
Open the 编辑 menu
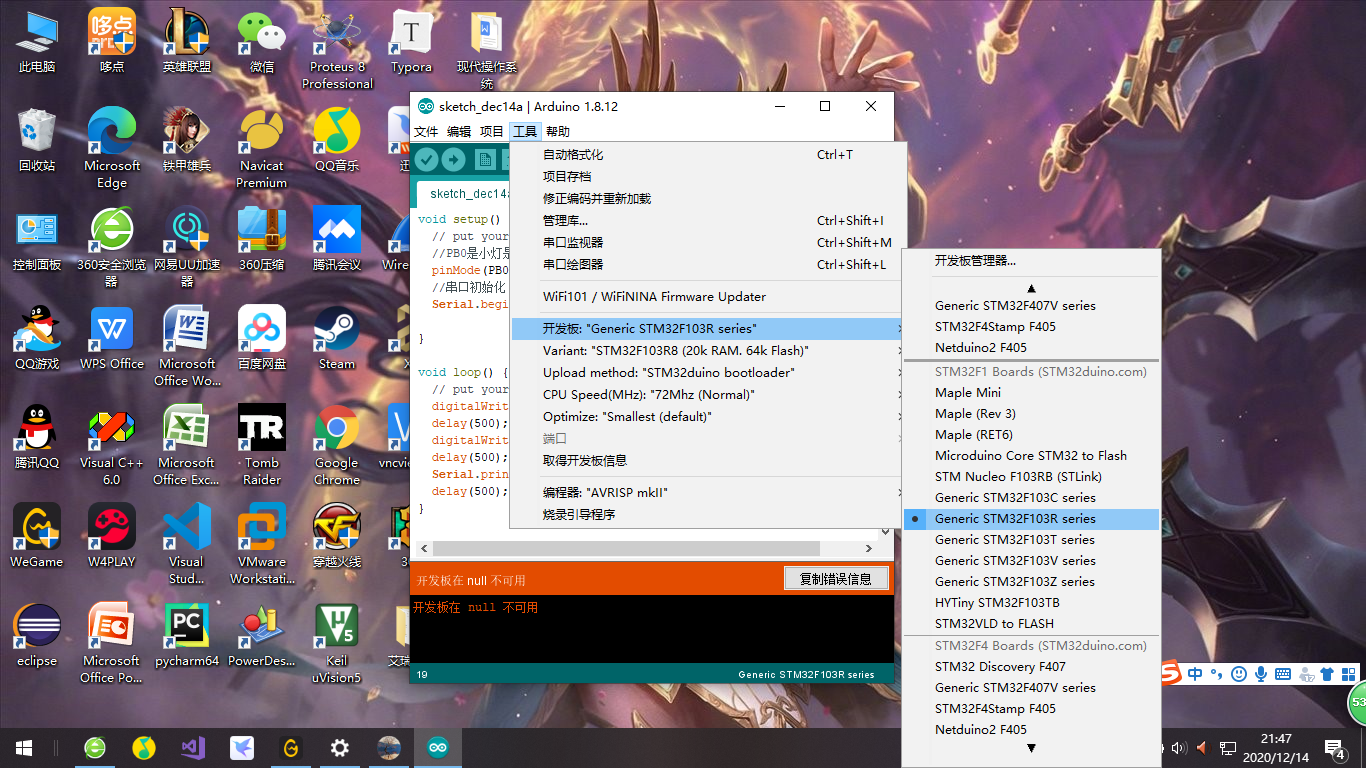point(459,132)
